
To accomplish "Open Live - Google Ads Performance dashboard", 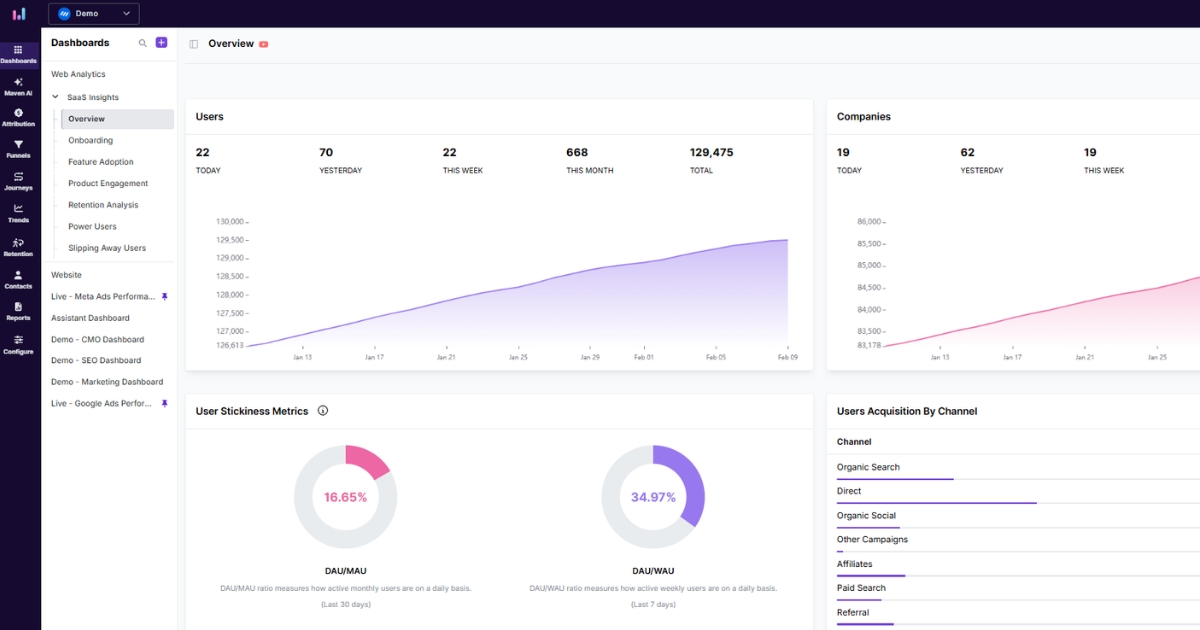I will click(102, 403).
